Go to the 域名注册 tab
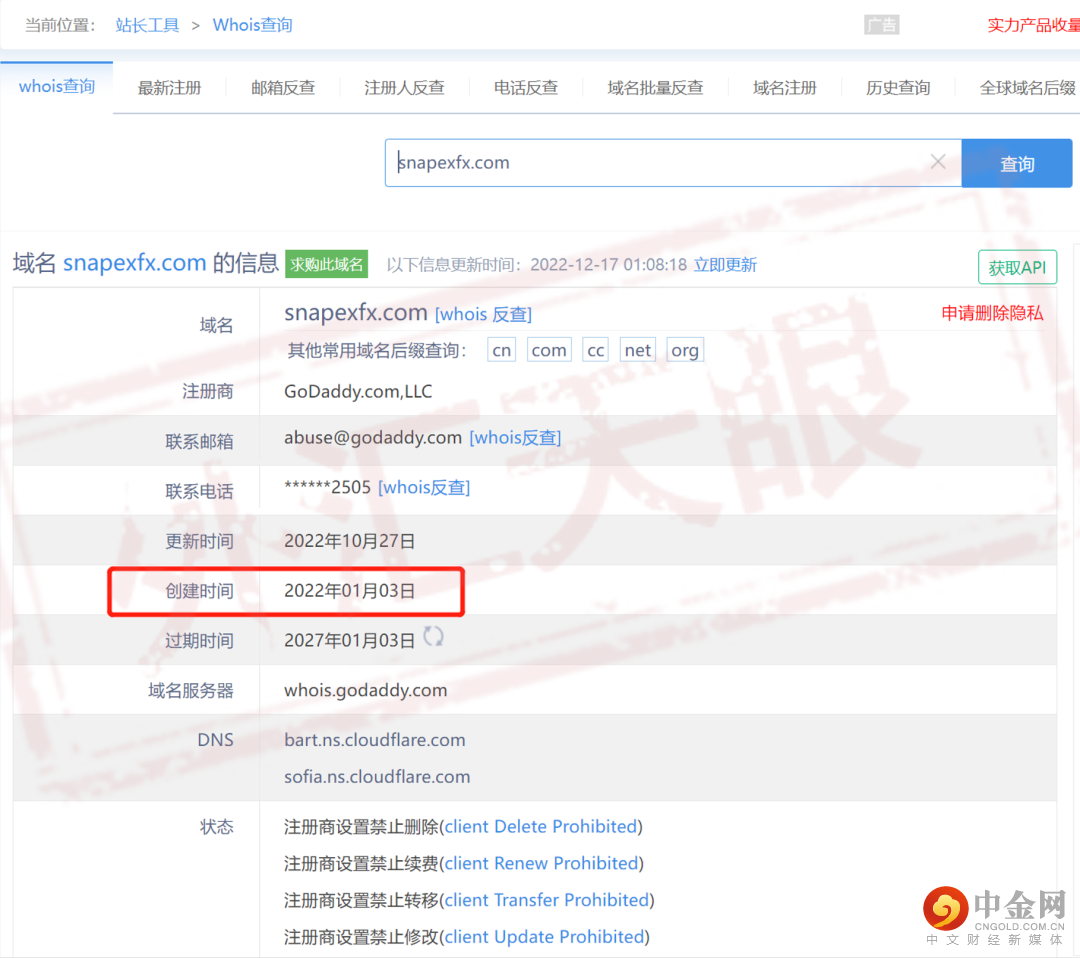 point(785,87)
